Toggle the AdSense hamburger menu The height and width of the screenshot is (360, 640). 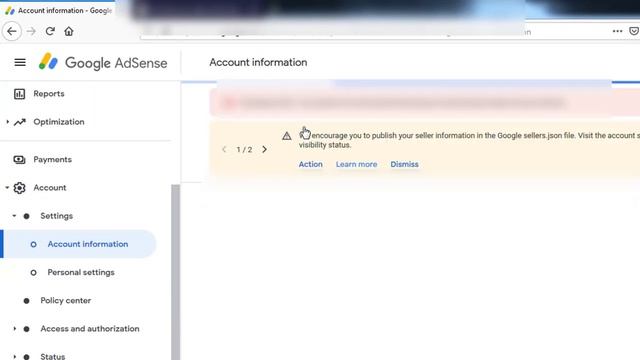(20, 62)
